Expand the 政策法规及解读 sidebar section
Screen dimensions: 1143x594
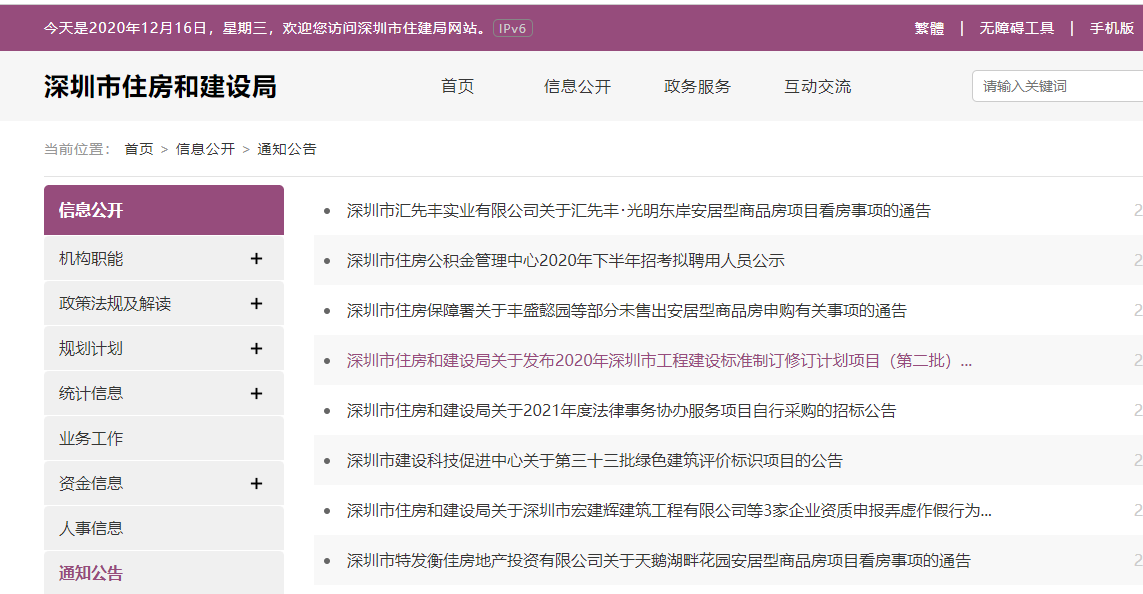click(x=258, y=302)
